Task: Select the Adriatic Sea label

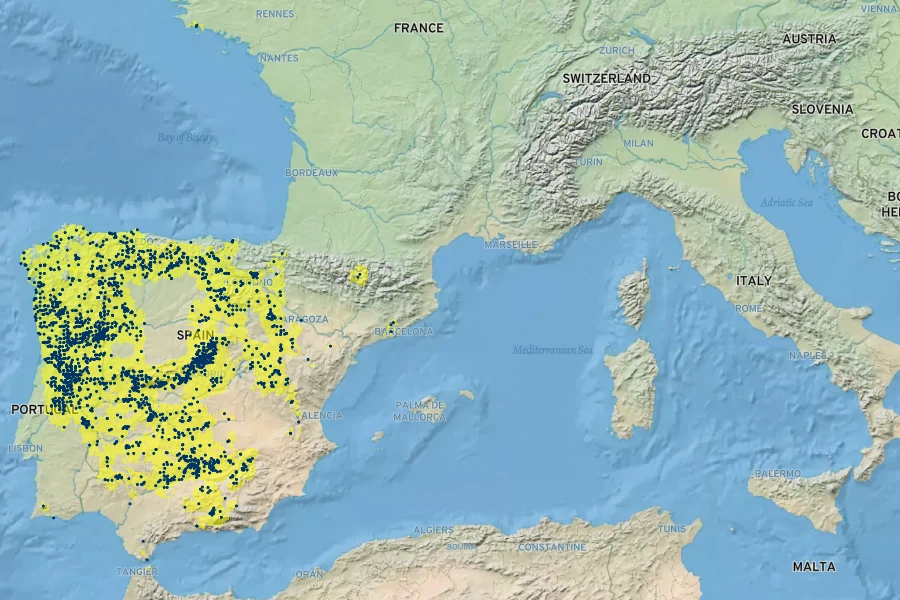Action: click(785, 202)
